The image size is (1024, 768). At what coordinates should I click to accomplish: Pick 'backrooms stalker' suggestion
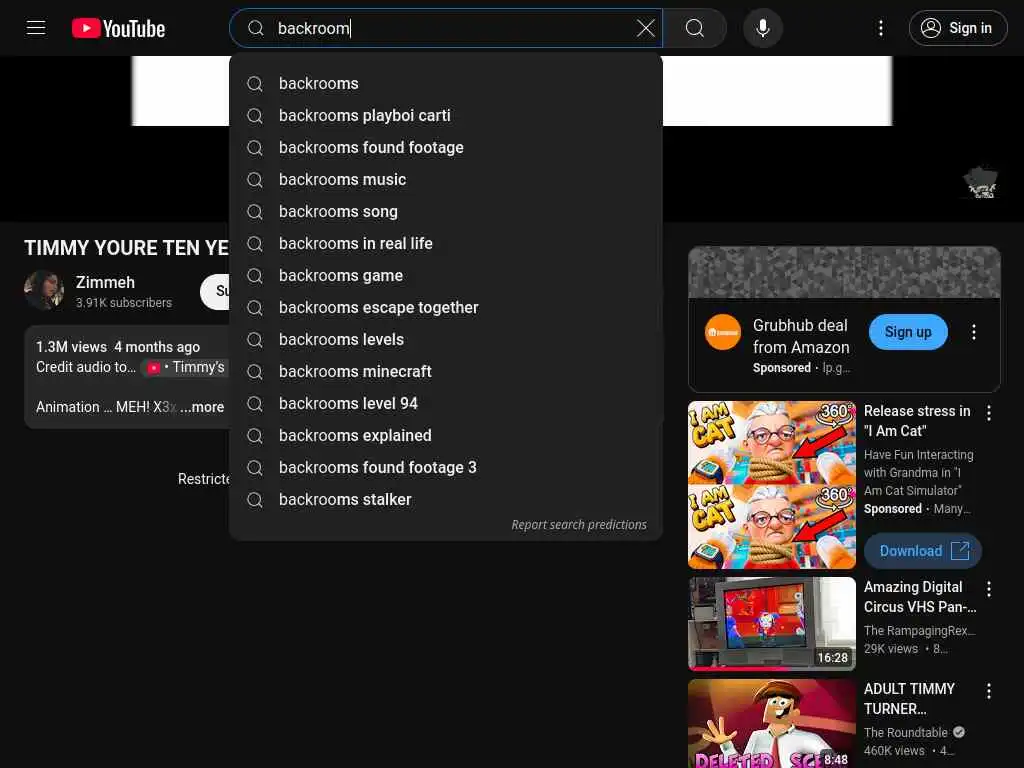tap(446, 500)
